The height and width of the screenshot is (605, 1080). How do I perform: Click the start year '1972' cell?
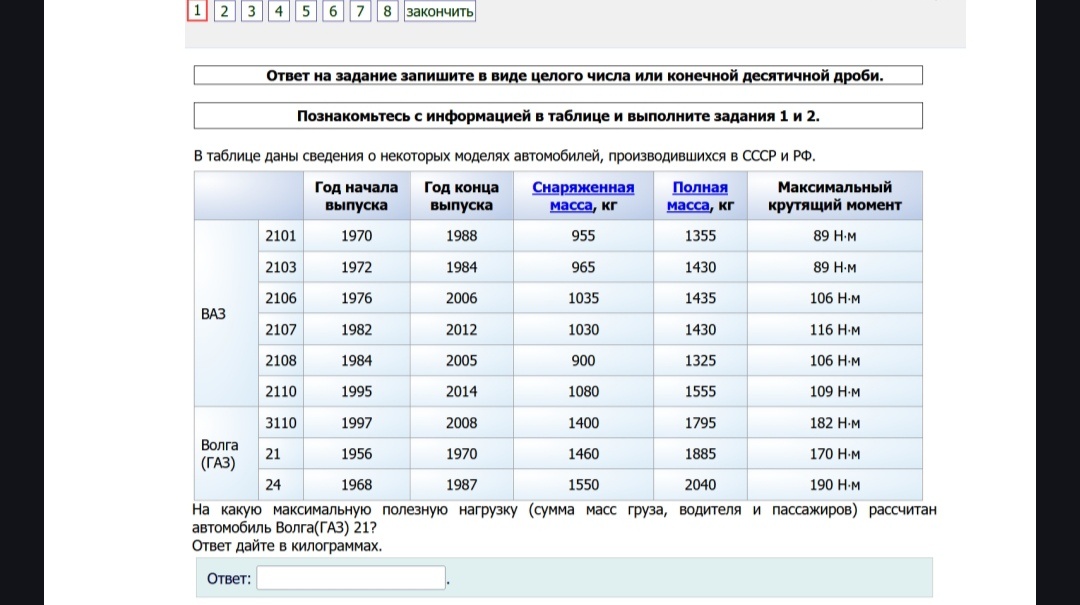[x=357, y=267]
